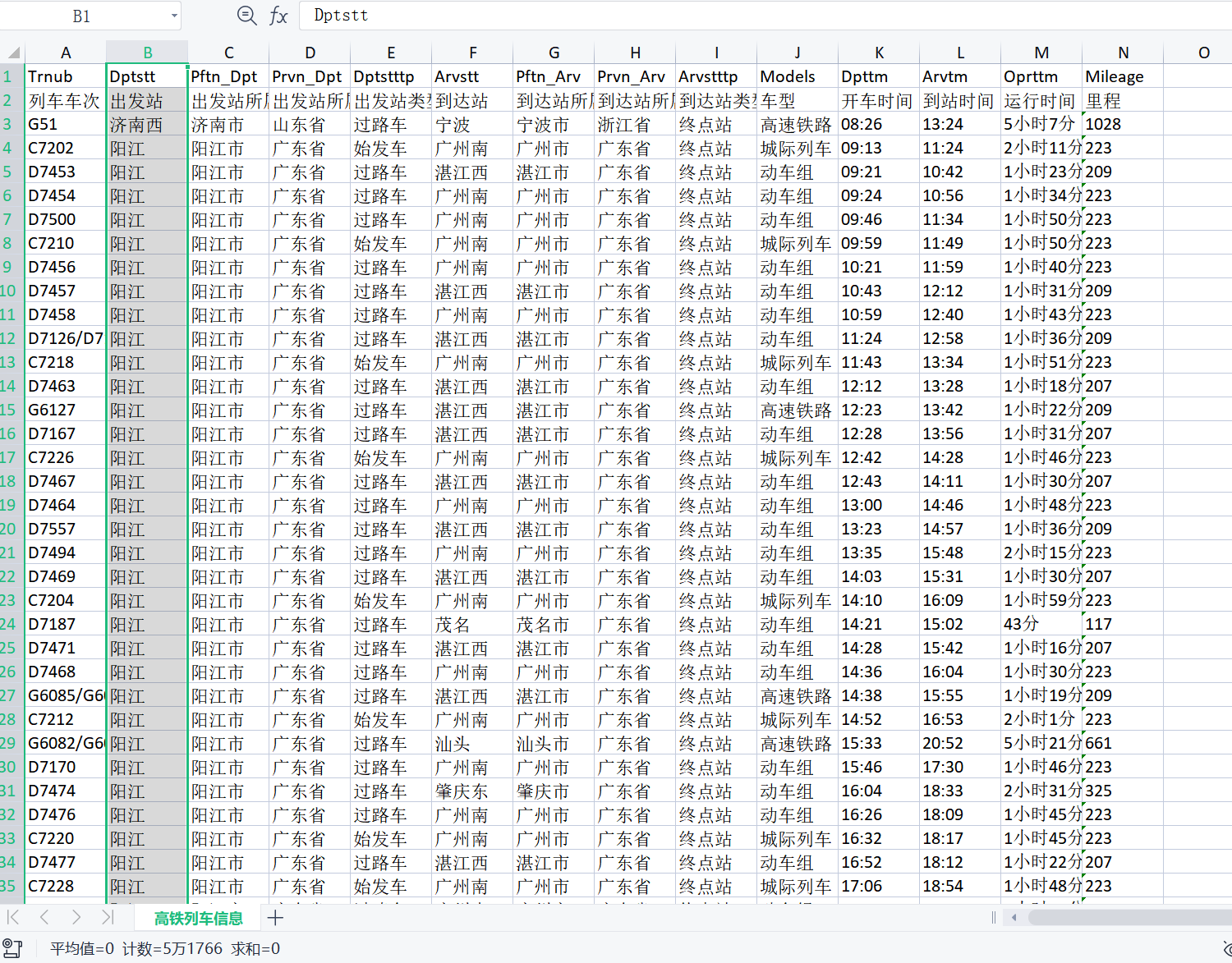1232x963 pixels.
Task: Select column M header
Action: (1041, 53)
